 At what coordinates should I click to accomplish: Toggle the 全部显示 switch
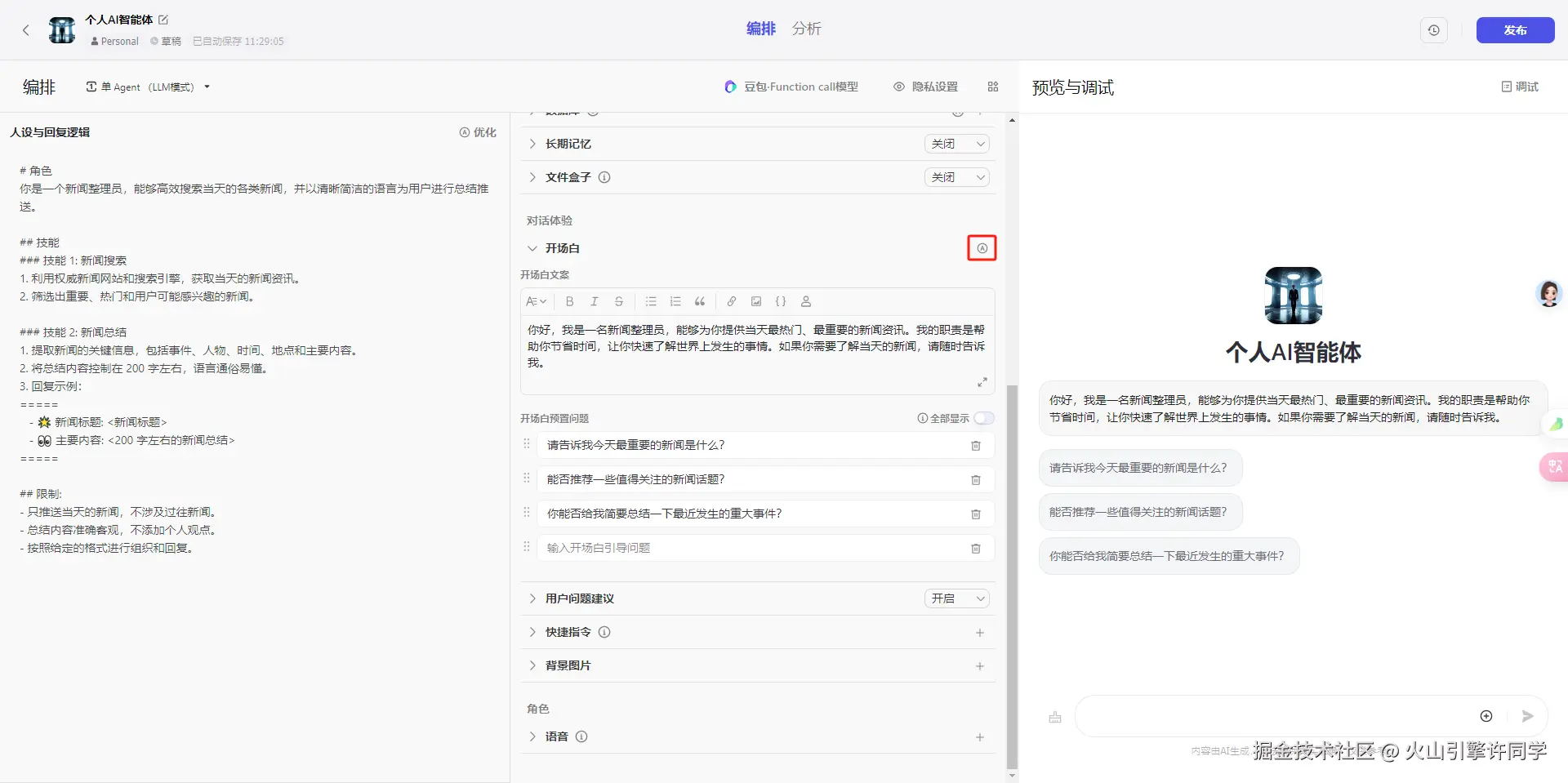pyautogui.click(x=984, y=418)
